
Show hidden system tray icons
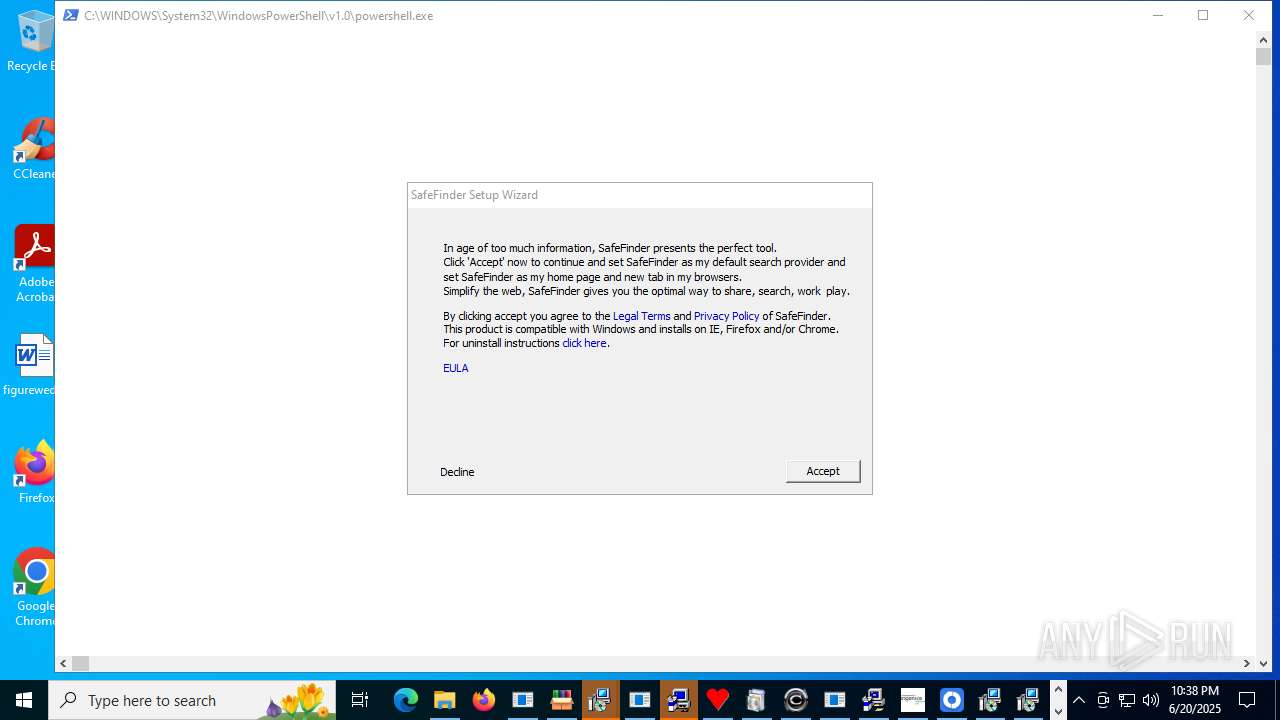pyautogui.click(x=1079, y=700)
